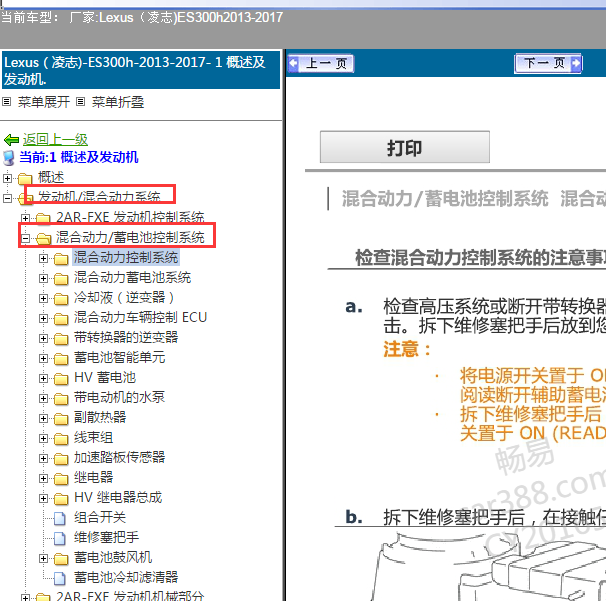Click the folder icon of 加速踏板传感器
The height and width of the screenshot is (601, 606).
(61, 459)
